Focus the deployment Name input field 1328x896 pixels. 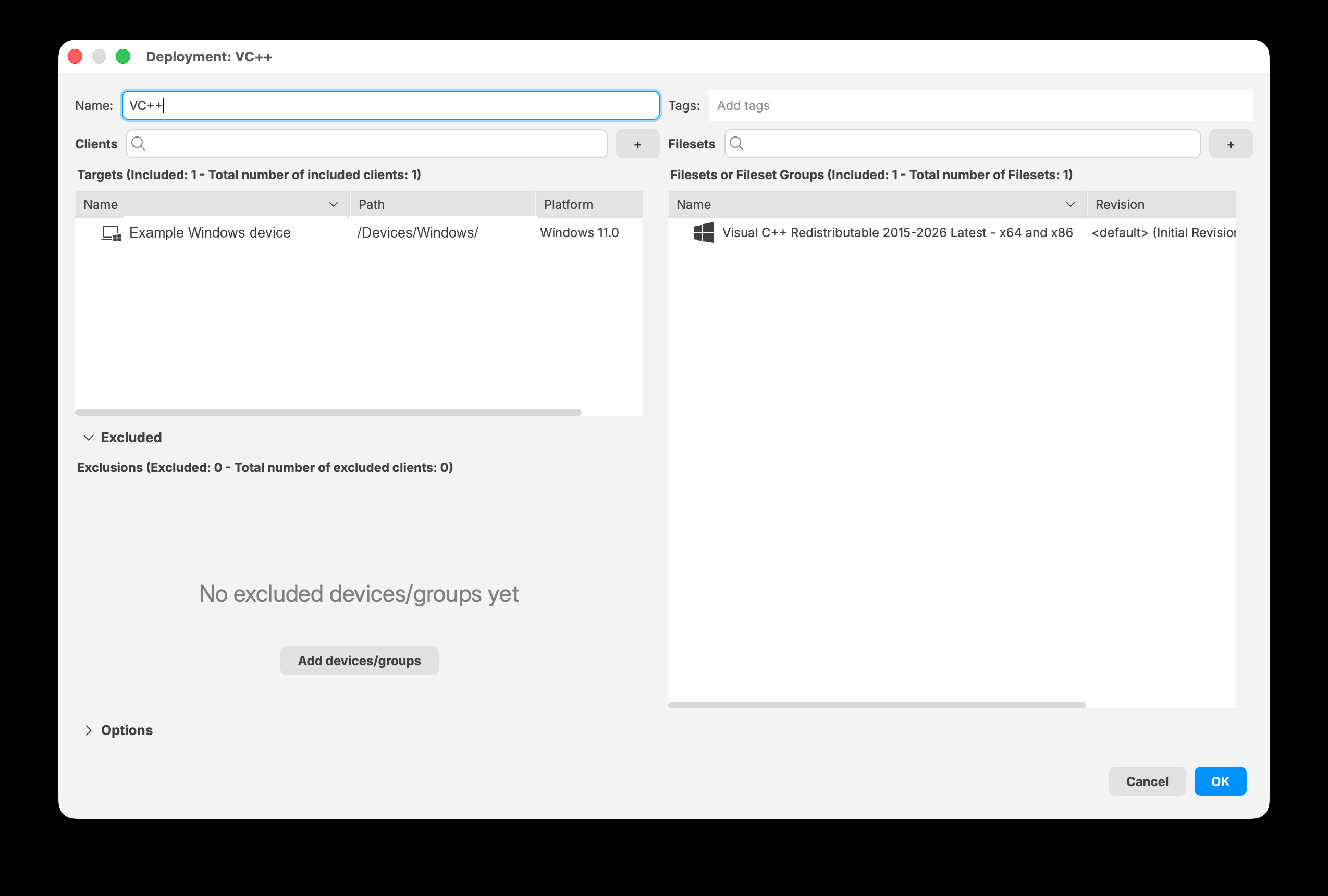[x=391, y=106]
